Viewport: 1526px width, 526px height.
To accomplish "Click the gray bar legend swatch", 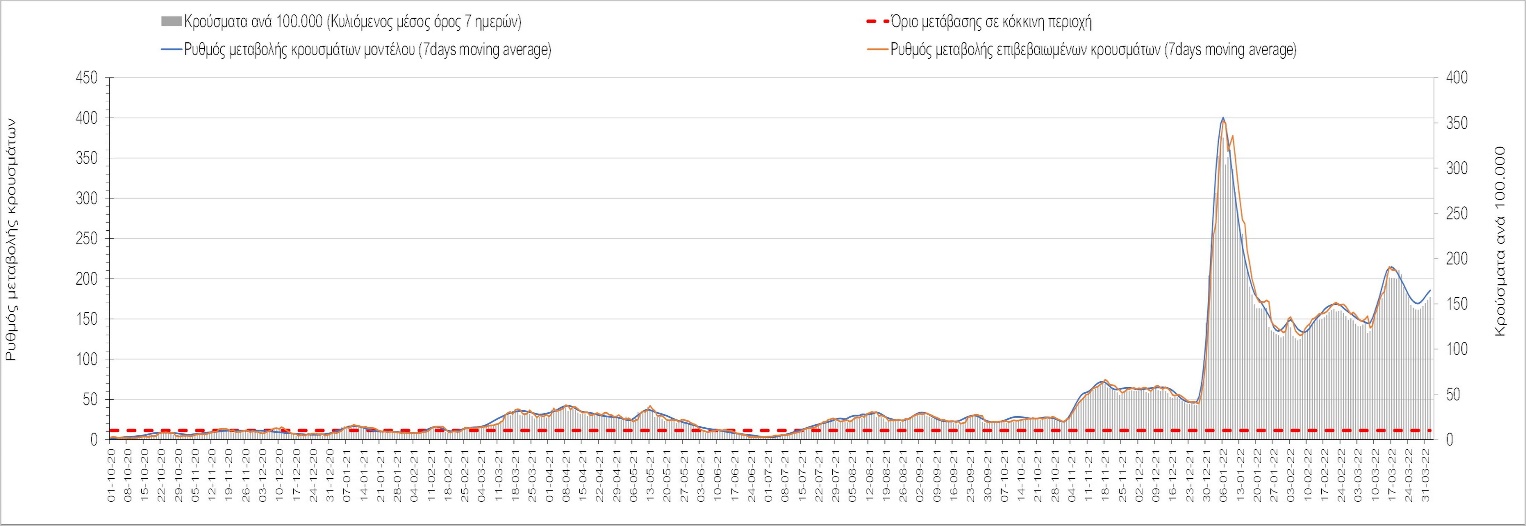I will 171,21.
